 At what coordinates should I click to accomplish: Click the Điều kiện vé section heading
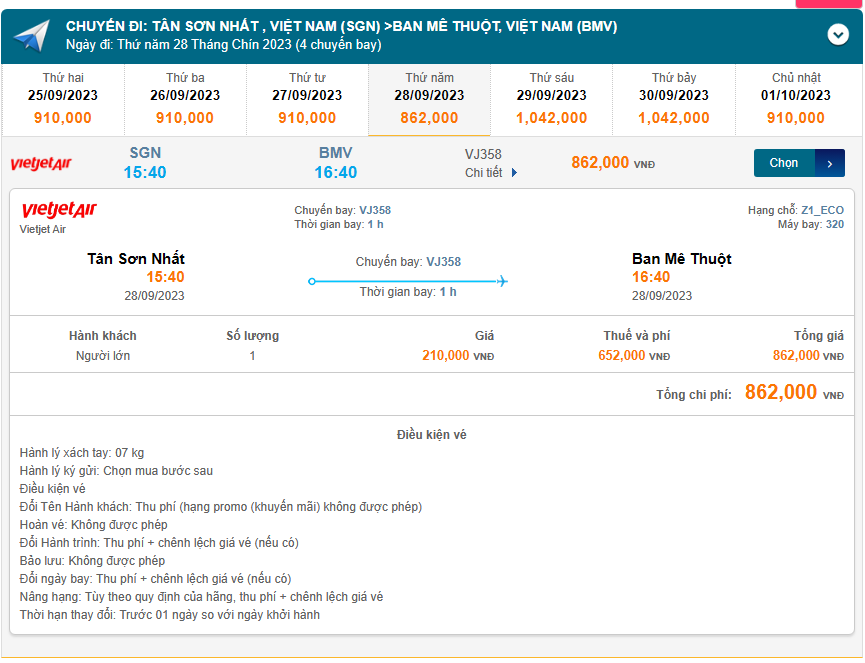click(431, 435)
